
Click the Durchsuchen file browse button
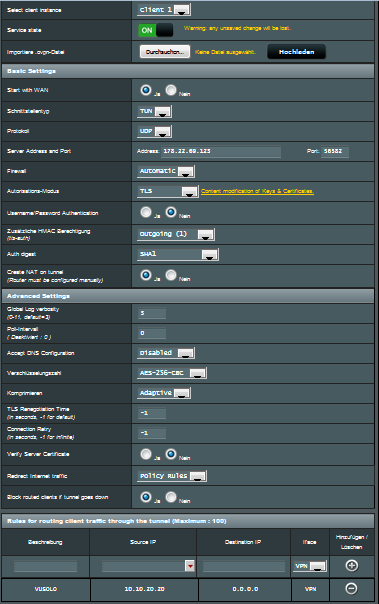tap(165, 52)
